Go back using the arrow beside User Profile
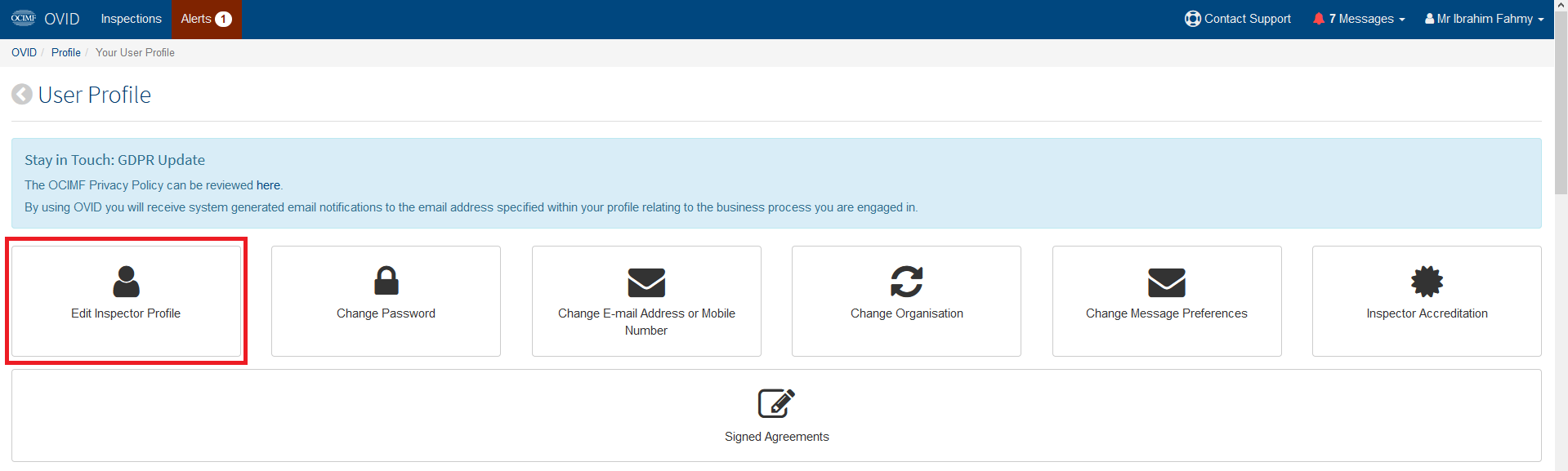 [x=22, y=95]
